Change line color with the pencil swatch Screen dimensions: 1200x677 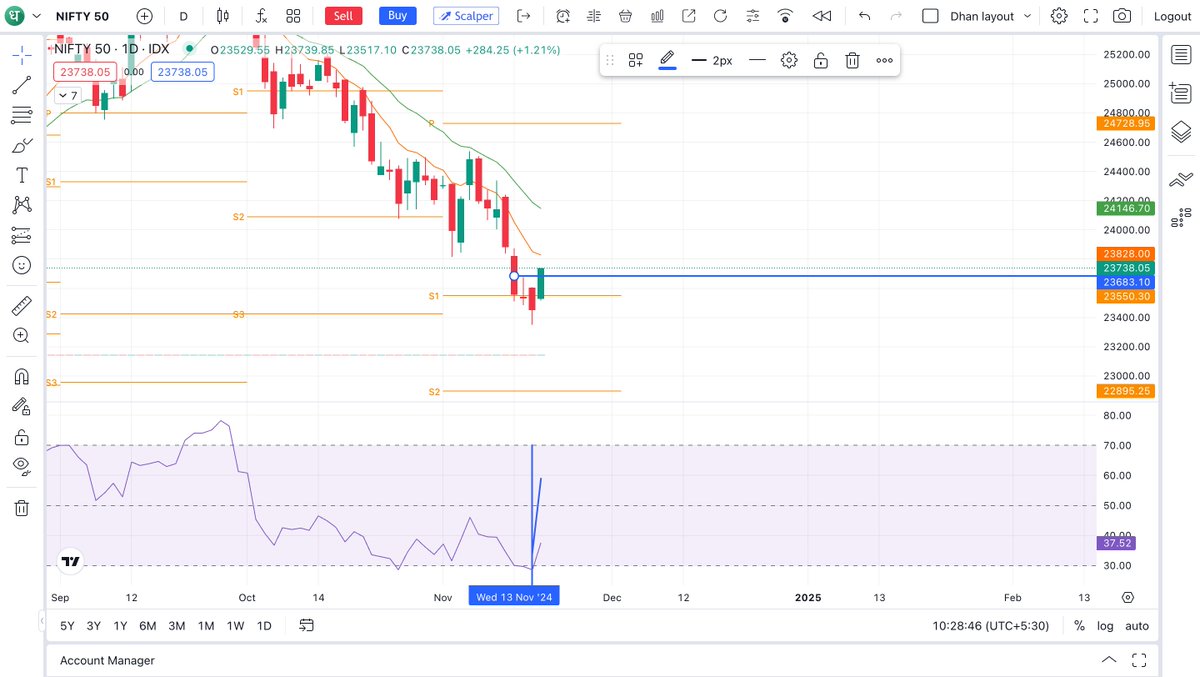click(x=667, y=60)
